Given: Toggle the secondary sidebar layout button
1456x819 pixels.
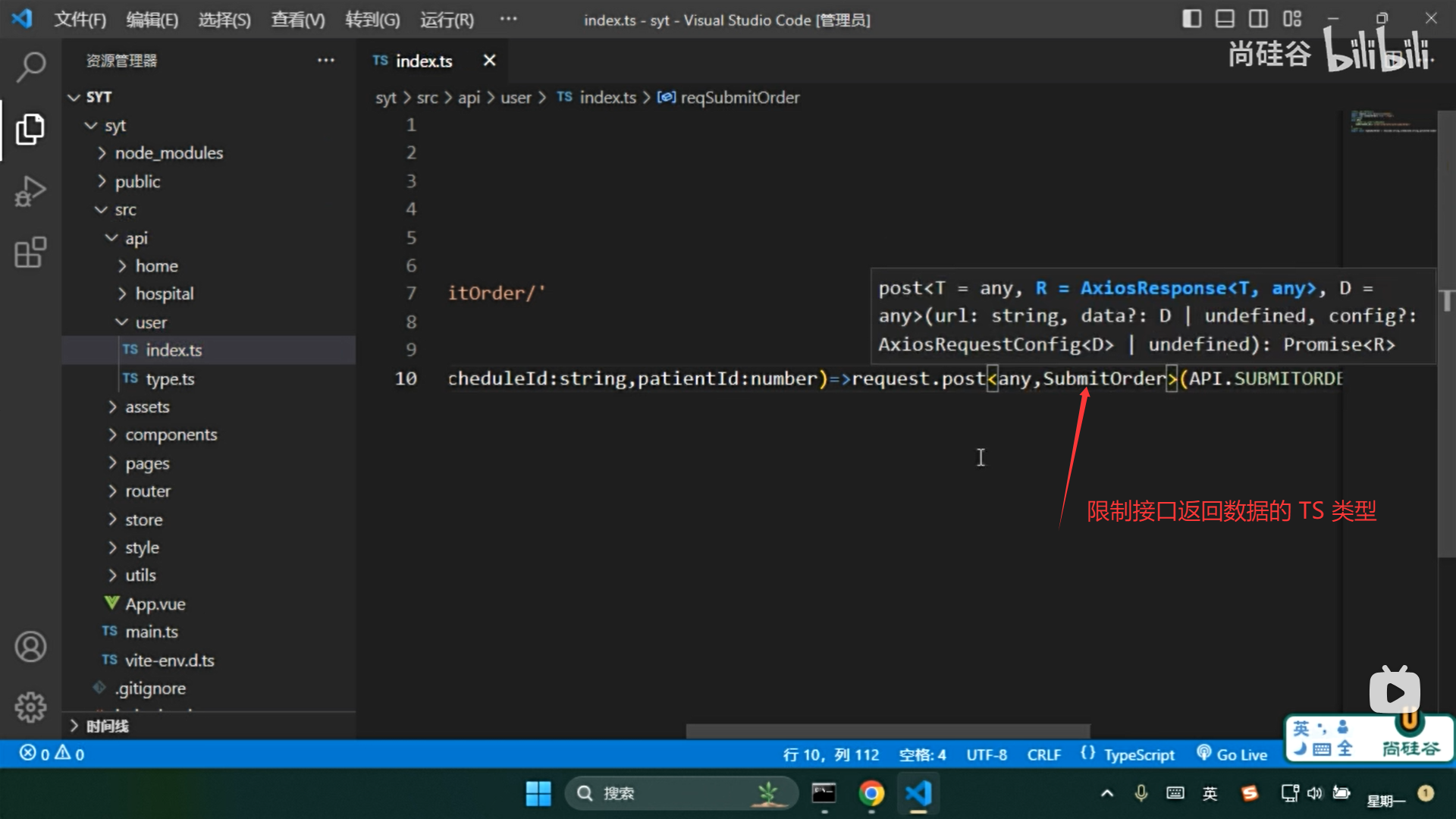Looking at the screenshot, I should pos(1258,19).
